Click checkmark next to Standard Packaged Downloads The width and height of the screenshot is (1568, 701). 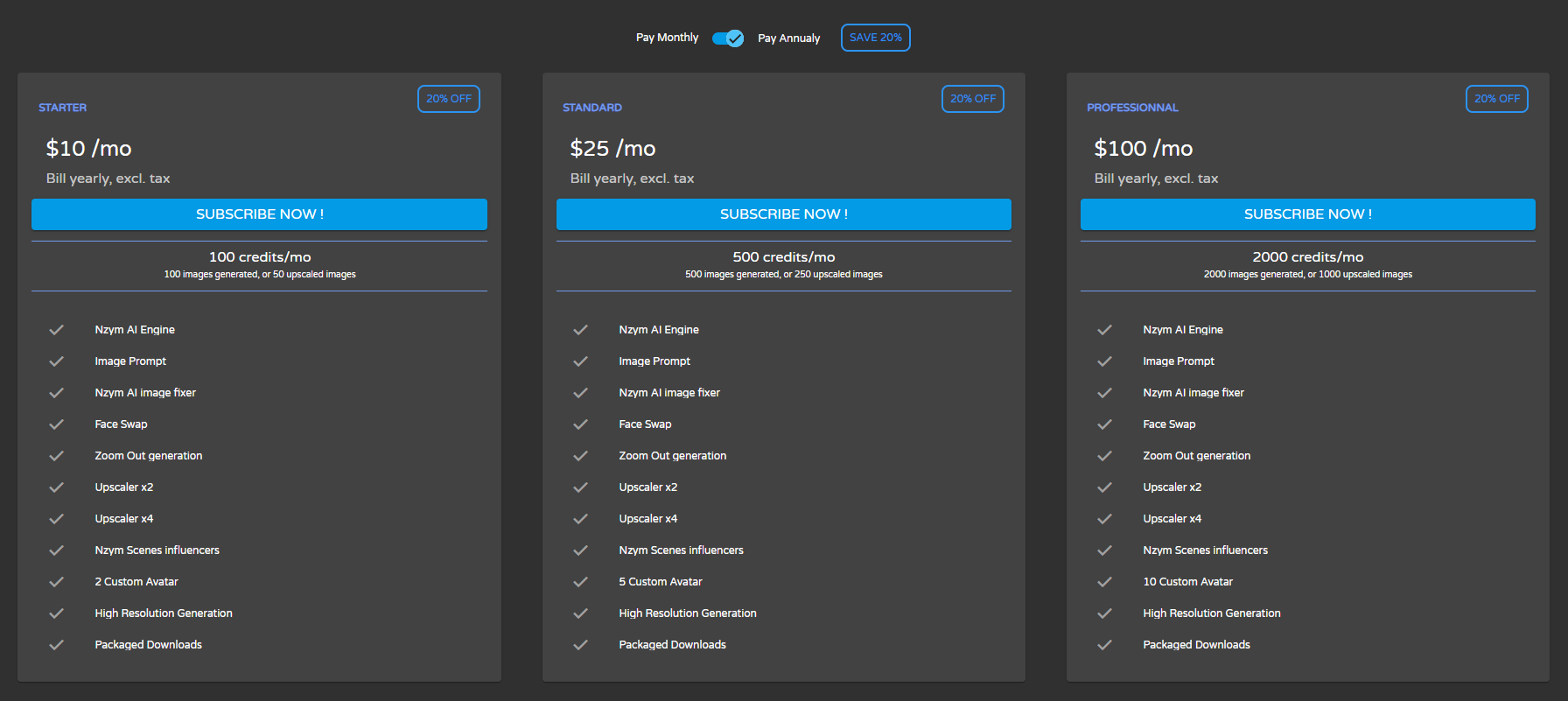click(580, 645)
